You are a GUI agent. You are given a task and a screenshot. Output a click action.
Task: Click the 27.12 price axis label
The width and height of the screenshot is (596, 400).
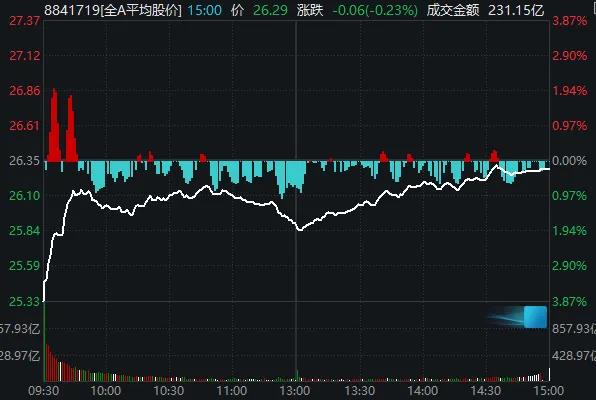click(x=24, y=56)
